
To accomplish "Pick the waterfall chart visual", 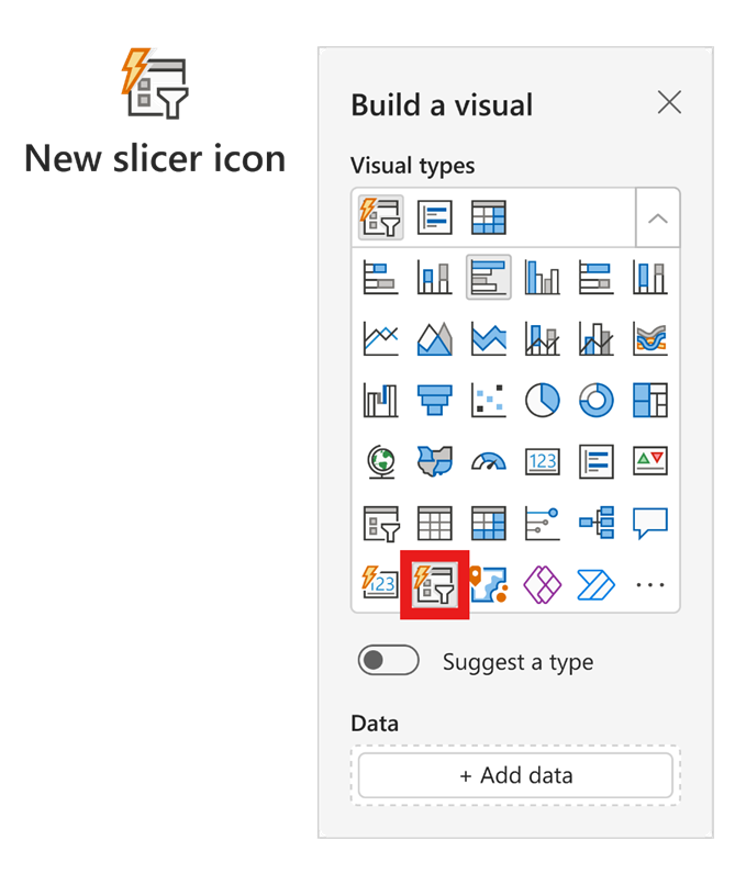I will point(381,400).
